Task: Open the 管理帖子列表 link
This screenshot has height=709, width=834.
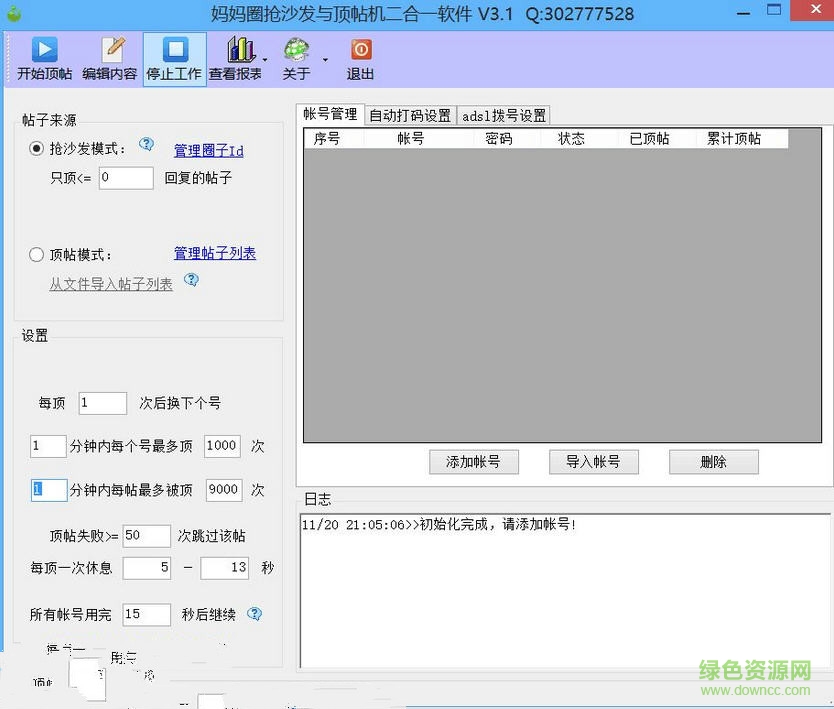Action: point(214,254)
